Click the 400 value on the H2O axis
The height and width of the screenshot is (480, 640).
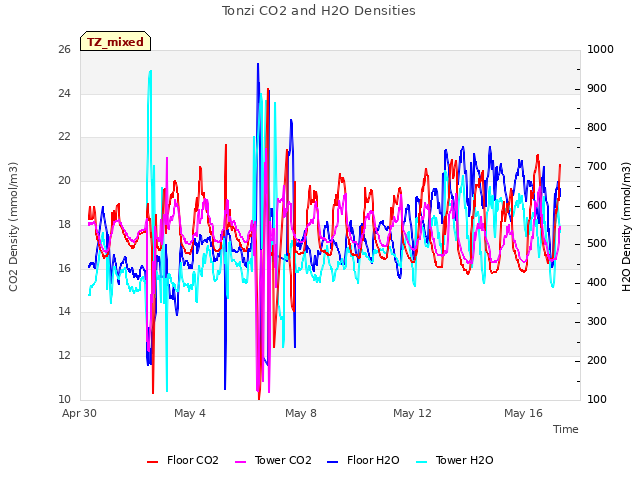(597, 282)
